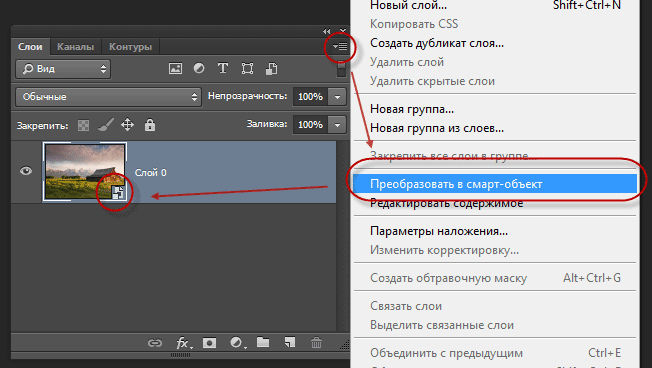652x368 pixels.
Task: Filter layers by shape icon
Action: click(x=247, y=69)
